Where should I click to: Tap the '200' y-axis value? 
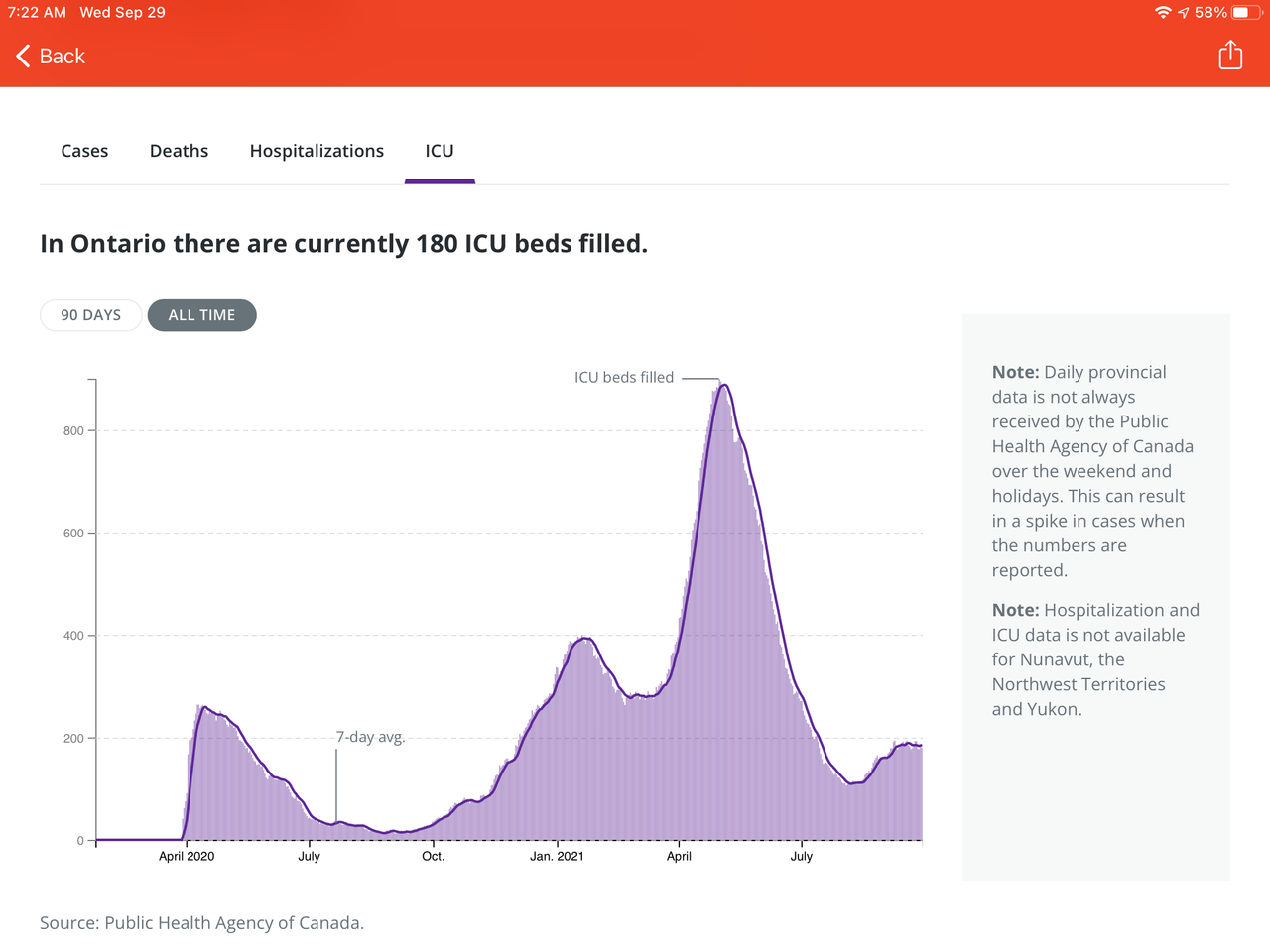click(73, 738)
